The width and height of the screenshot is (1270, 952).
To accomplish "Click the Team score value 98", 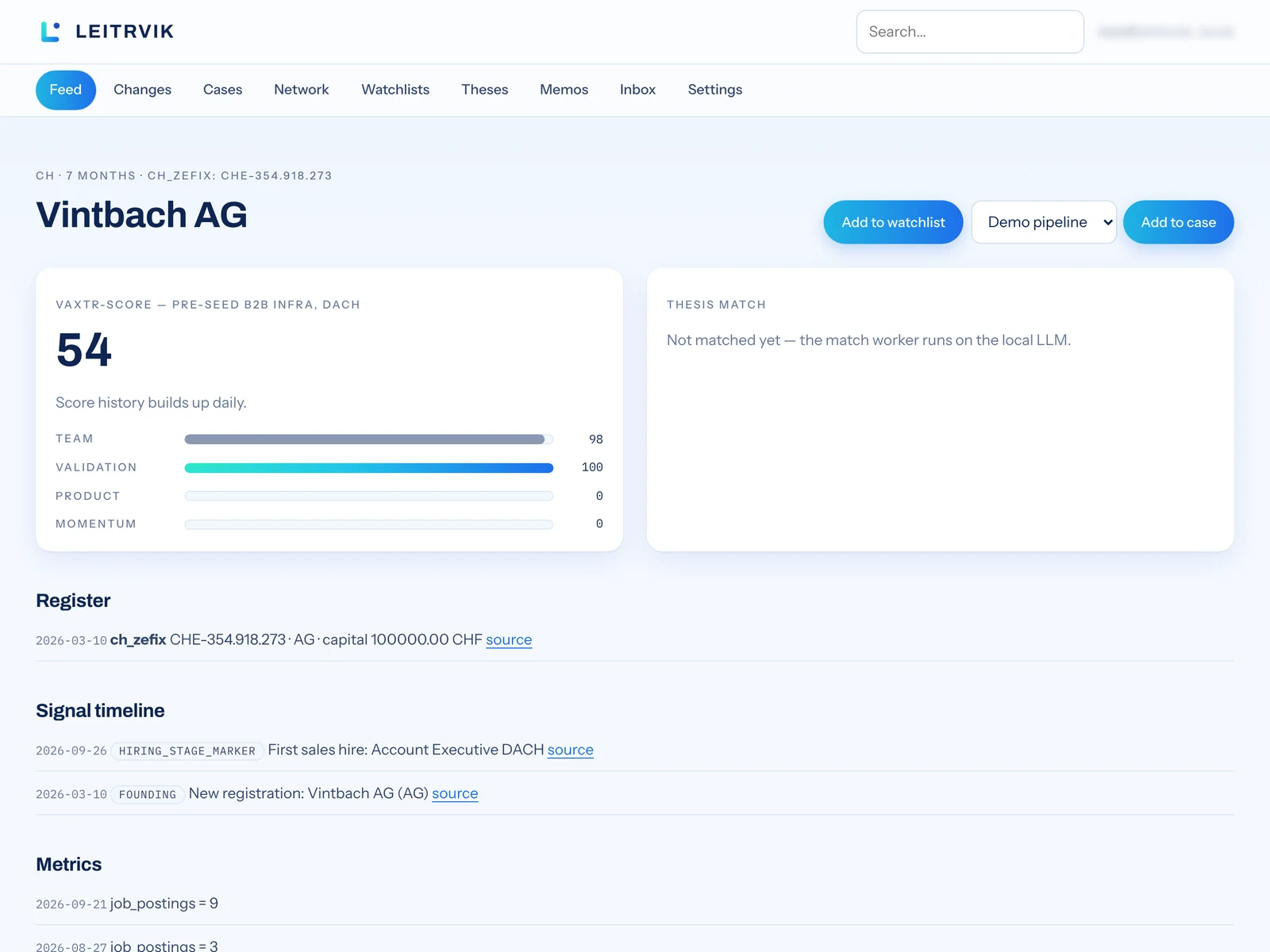I will (x=596, y=440).
